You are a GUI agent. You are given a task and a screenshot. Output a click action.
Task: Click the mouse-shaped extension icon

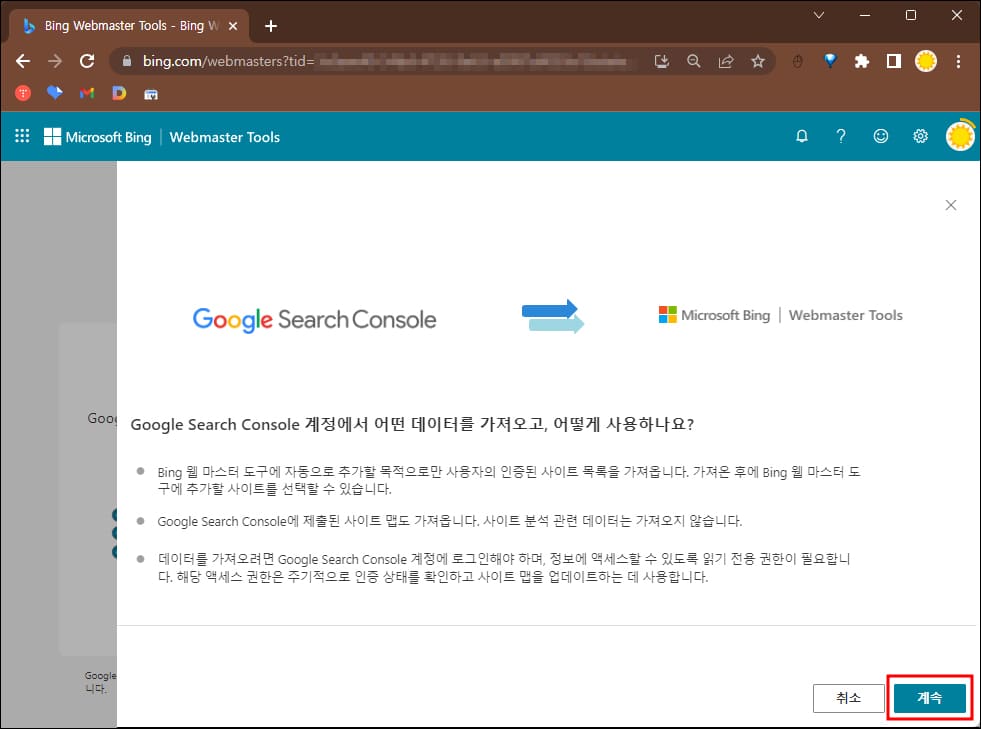tap(797, 61)
